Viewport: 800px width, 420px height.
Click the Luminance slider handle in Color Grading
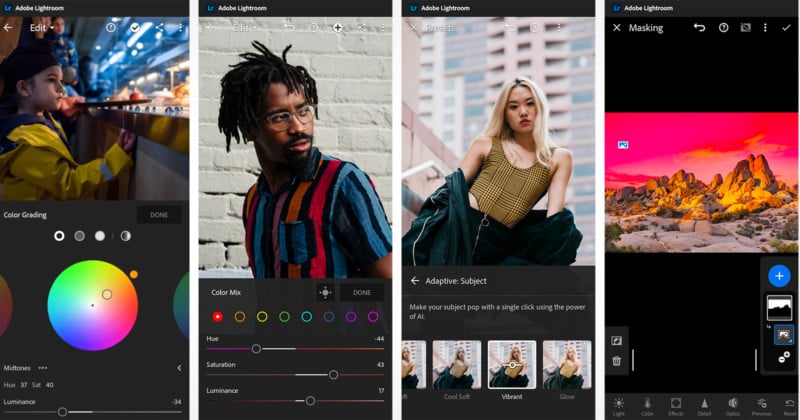pos(62,411)
